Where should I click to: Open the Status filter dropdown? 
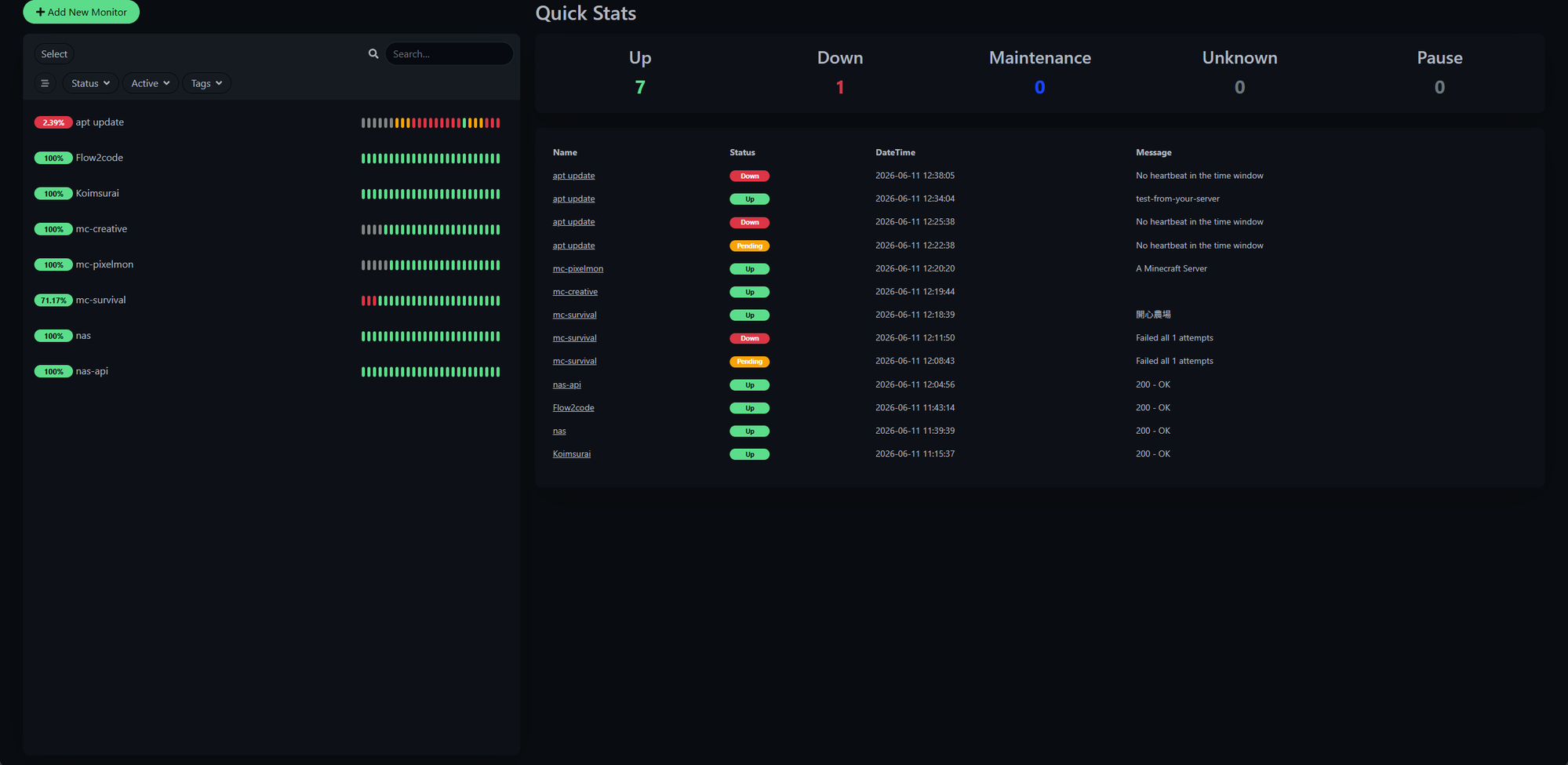(x=90, y=83)
